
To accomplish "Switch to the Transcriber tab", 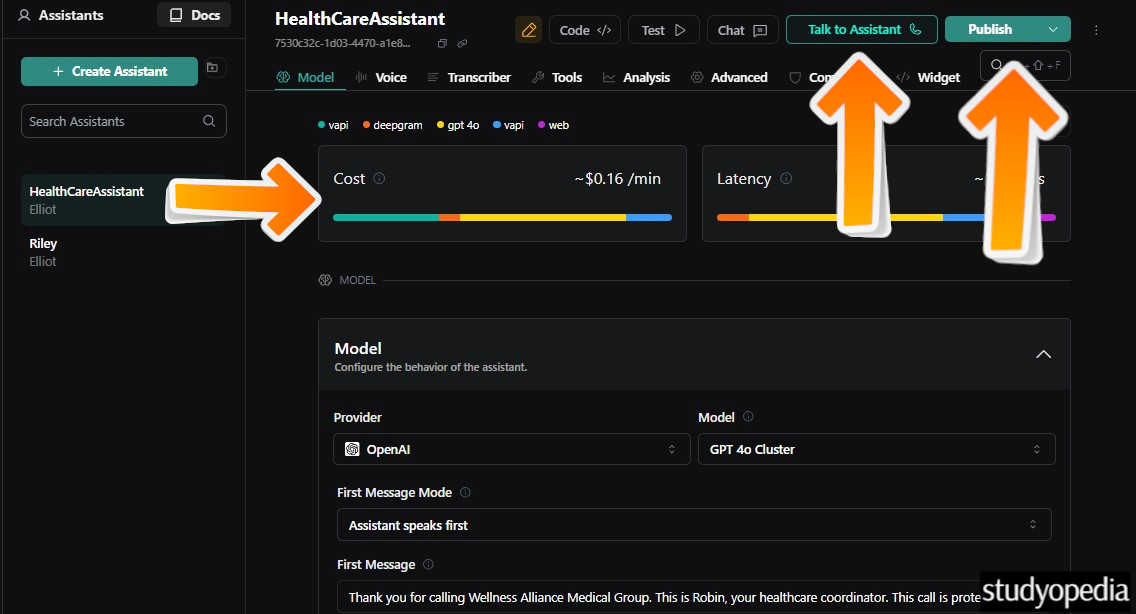I will 479,76.
